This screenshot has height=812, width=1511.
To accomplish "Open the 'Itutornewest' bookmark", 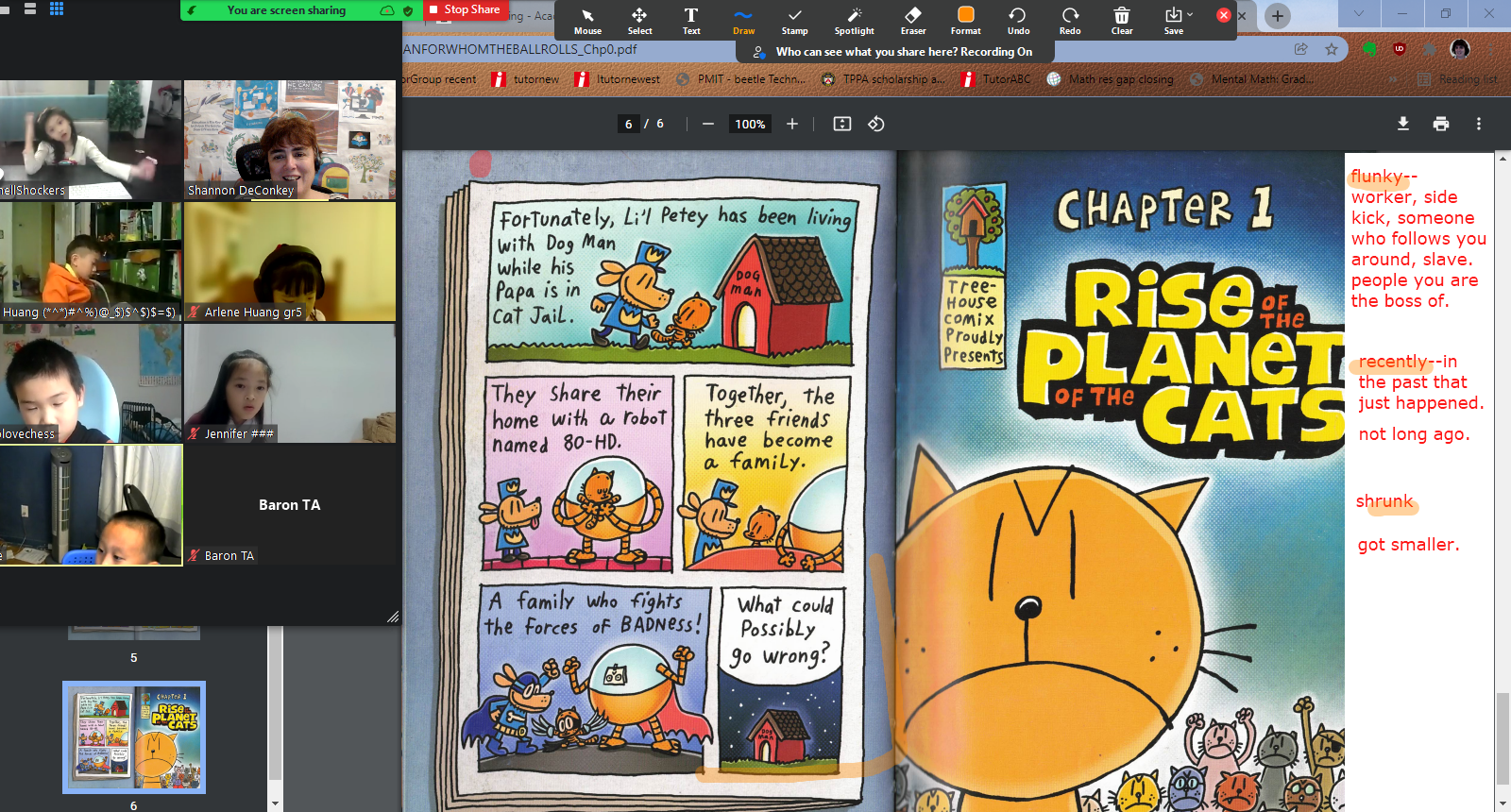I will [618, 79].
